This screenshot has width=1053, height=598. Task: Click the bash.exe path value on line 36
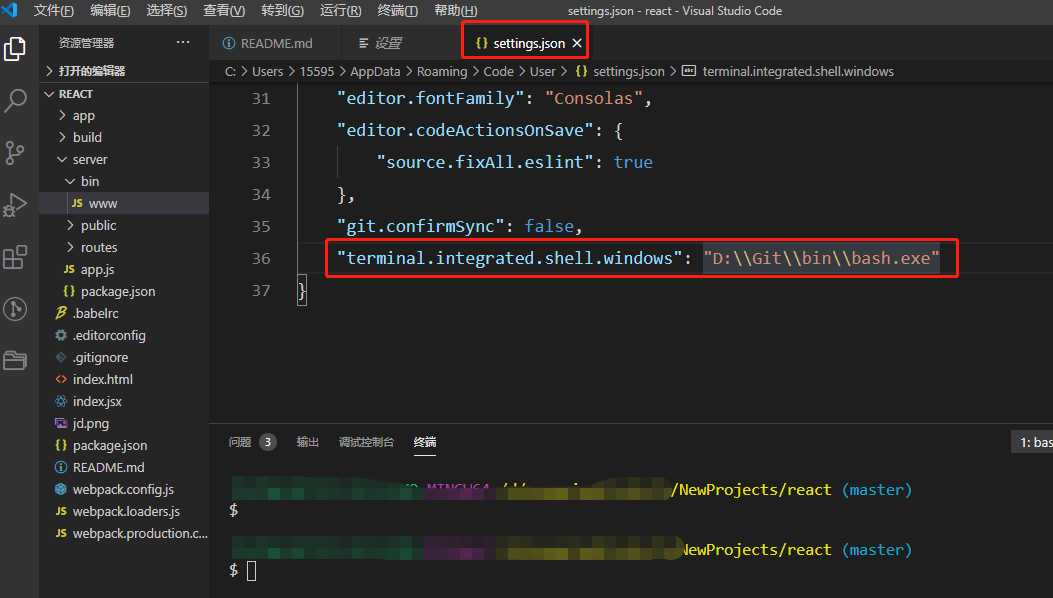tap(821, 258)
